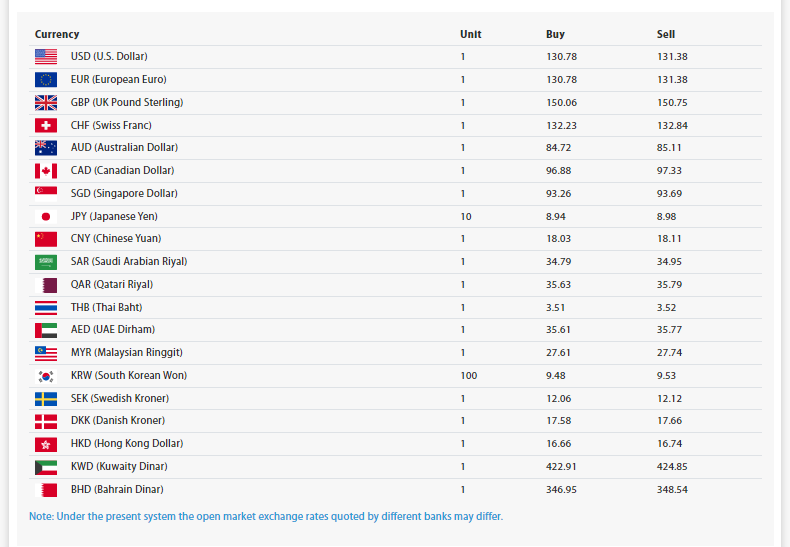Click the Saudi Arabian flag icon
This screenshot has width=790, height=547.
pos(46,262)
